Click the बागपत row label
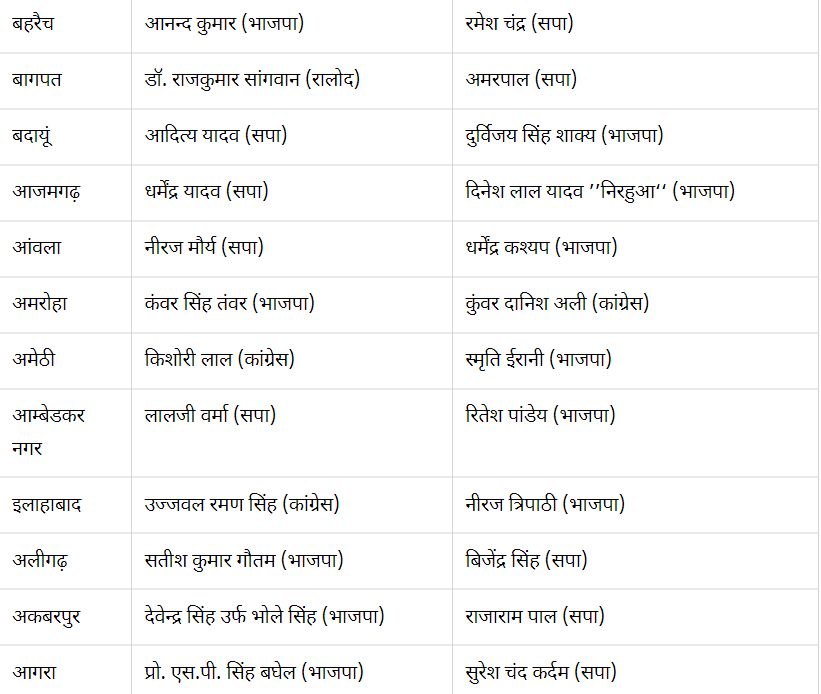The width and height of the screenshot is (821, 694). pyautogui.click(x=37, y=80)
